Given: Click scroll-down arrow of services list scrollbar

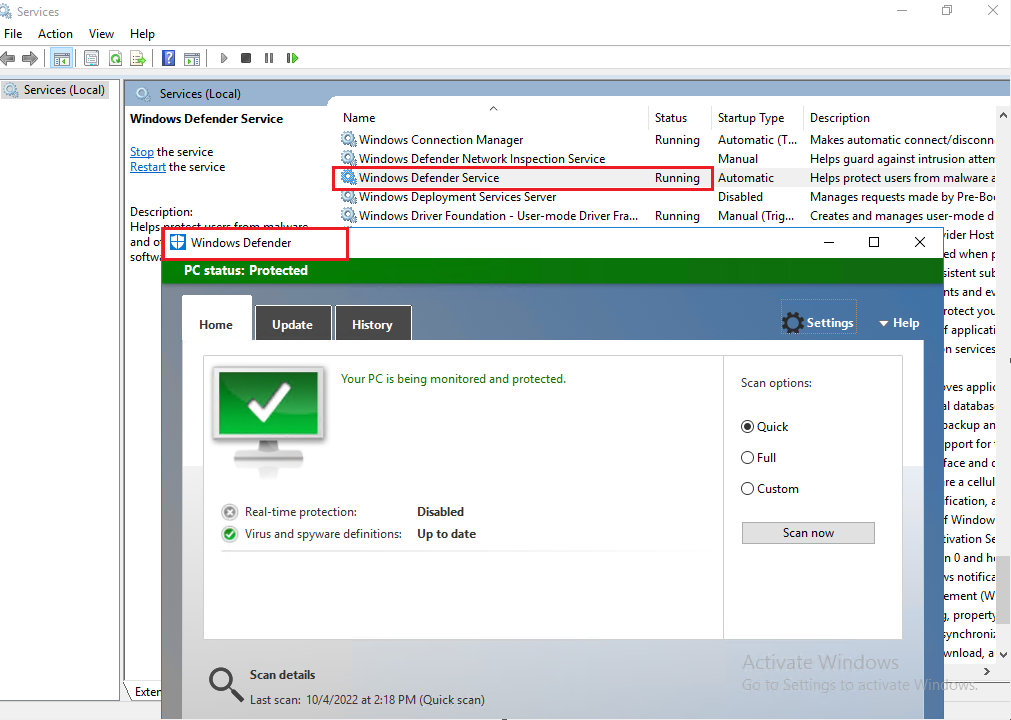Looking at the screenshot, I should [x=1003, y=654].
